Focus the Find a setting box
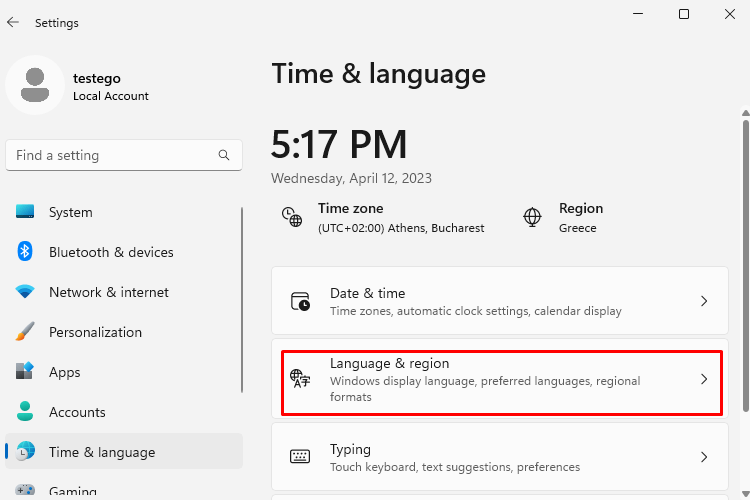Viewport: 750px width, 500px height. [123, 155]
